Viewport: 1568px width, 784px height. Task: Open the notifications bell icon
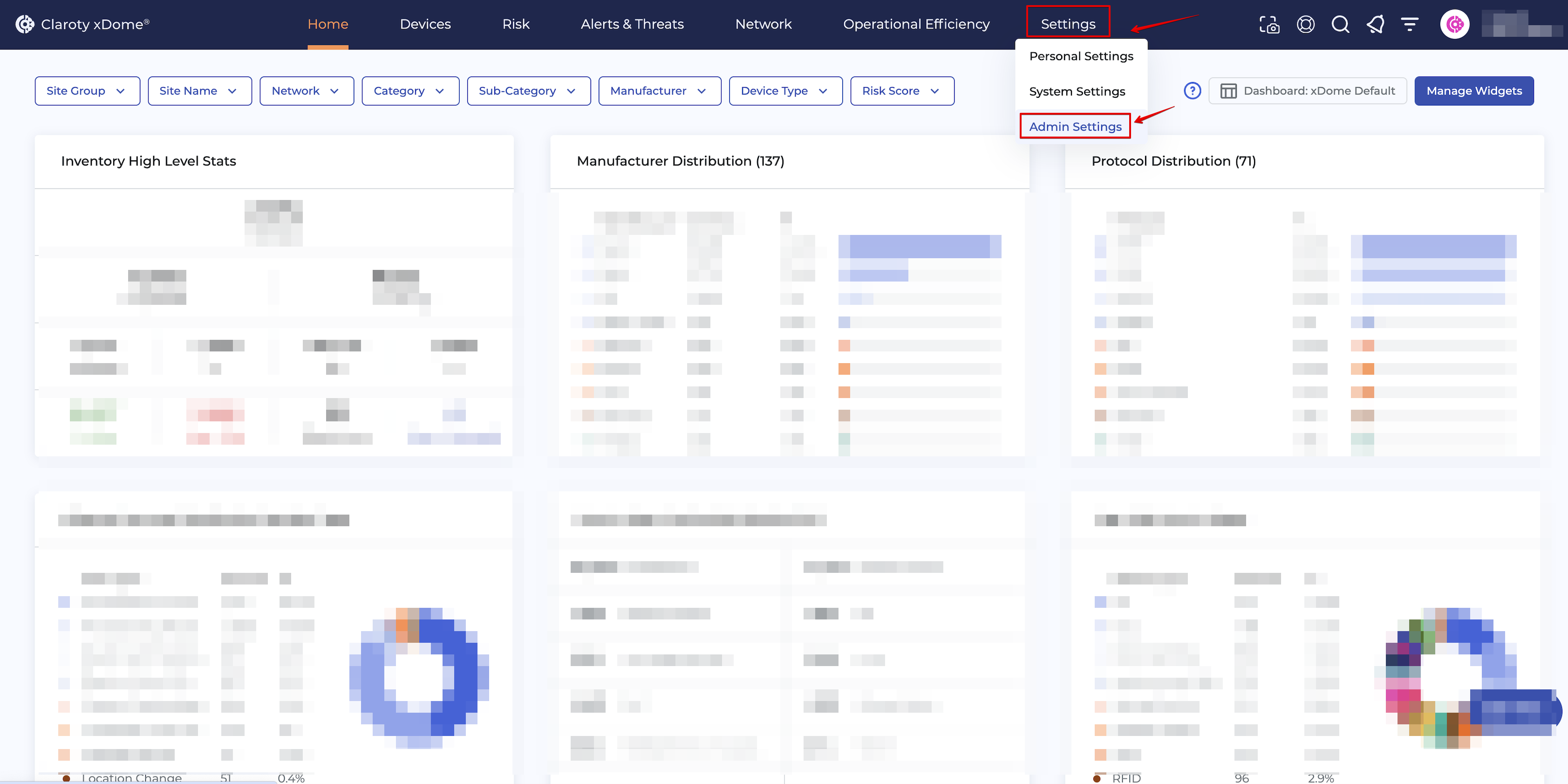(1375, 24)
